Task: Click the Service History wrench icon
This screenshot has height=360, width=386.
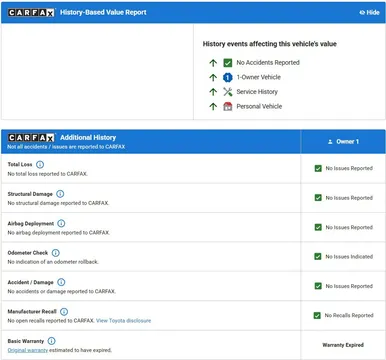Action: (x=228, y=92)
